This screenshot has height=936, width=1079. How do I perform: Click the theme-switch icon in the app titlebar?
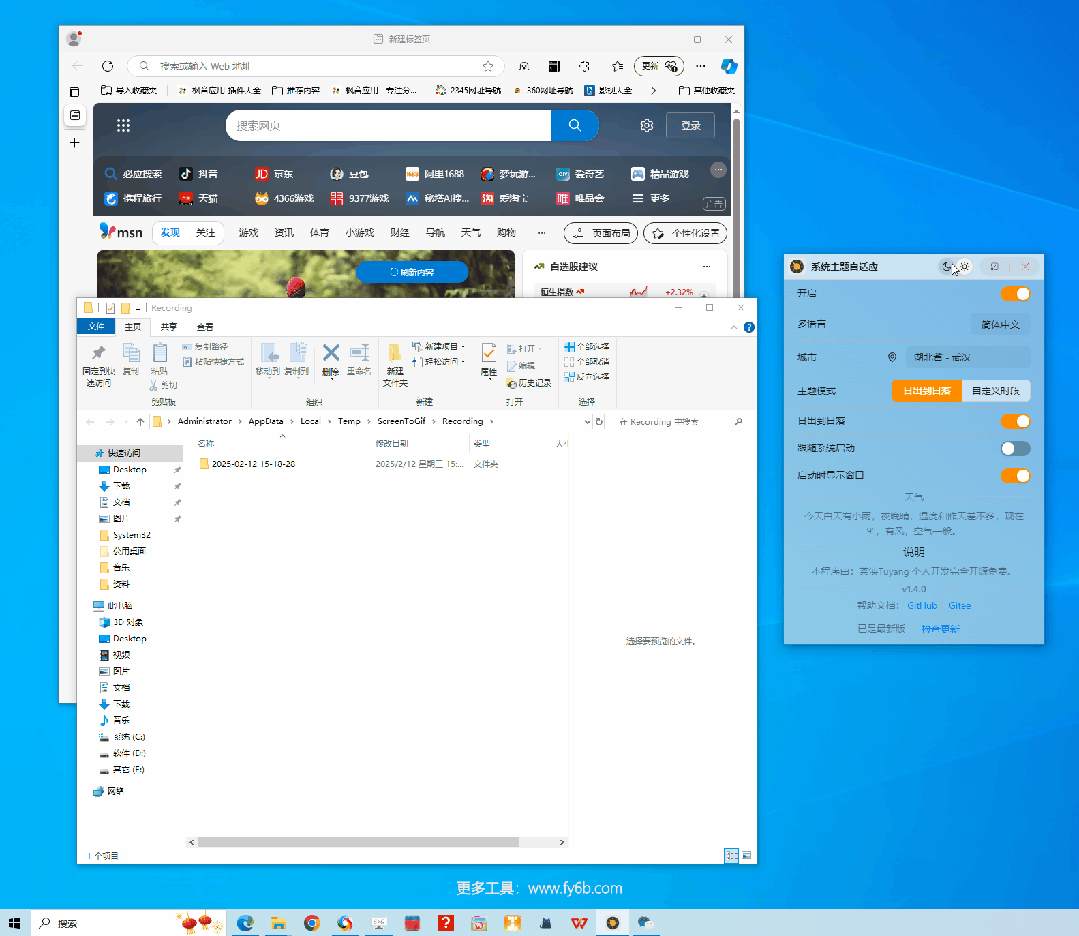click(x=954, y=266)
